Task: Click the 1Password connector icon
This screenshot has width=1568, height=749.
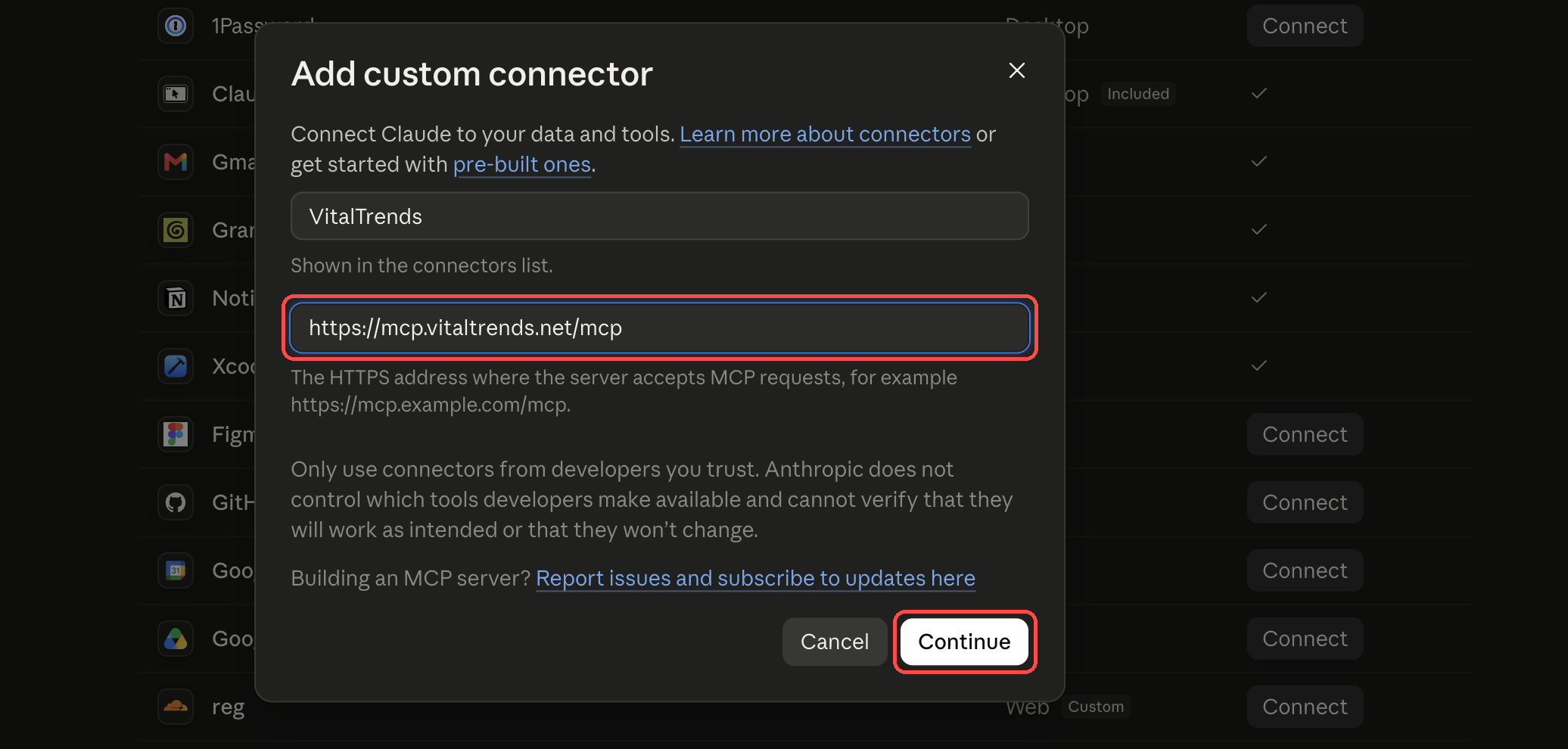Action: 176,26
